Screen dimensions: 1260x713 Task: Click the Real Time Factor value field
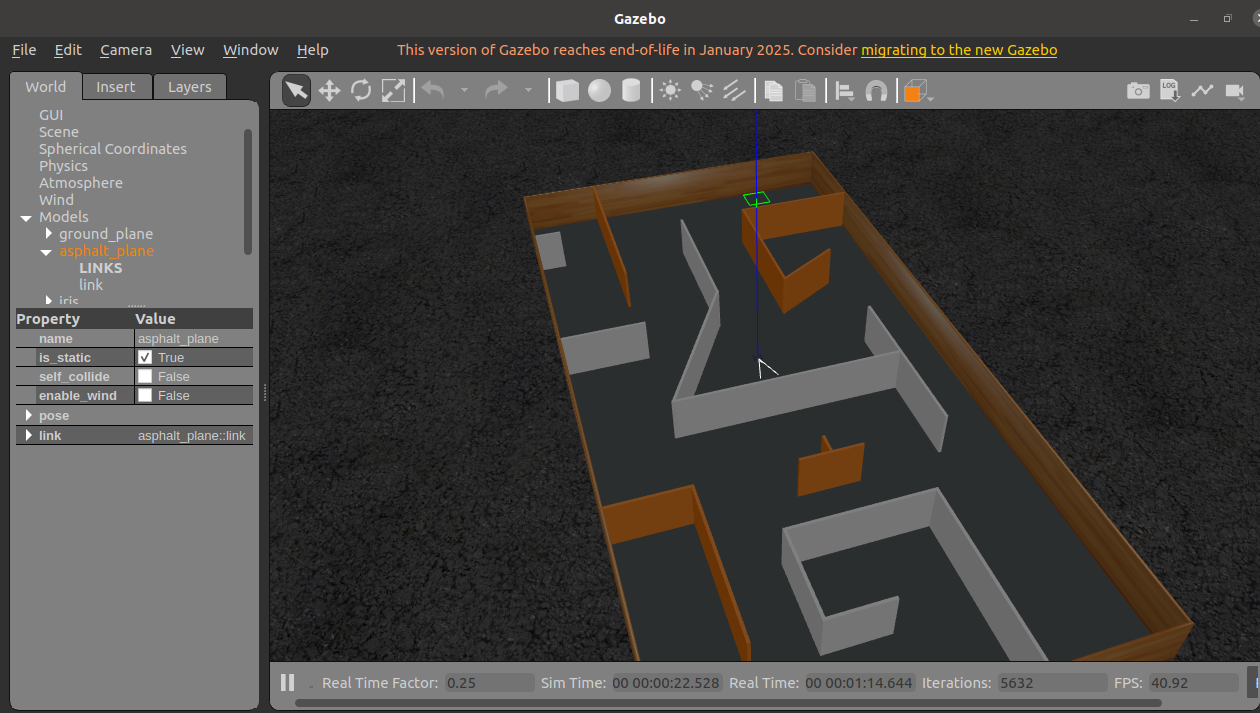[x=490, y=683]
